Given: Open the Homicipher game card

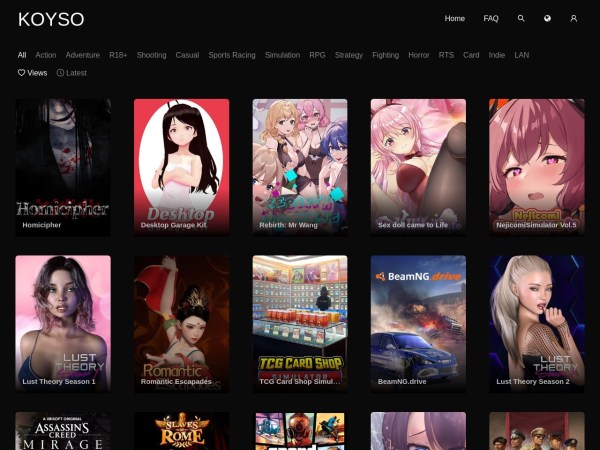Looking at the screenshot, I should point(63,165).
